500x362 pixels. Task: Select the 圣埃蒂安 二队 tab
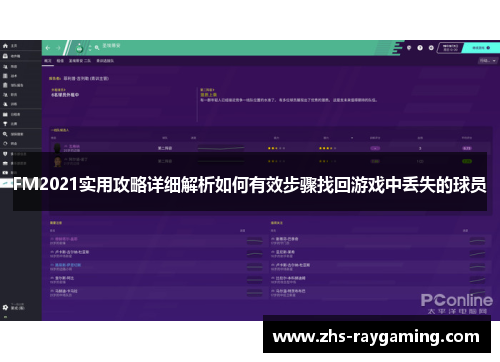pyautogui.click(x=80, y=61)
